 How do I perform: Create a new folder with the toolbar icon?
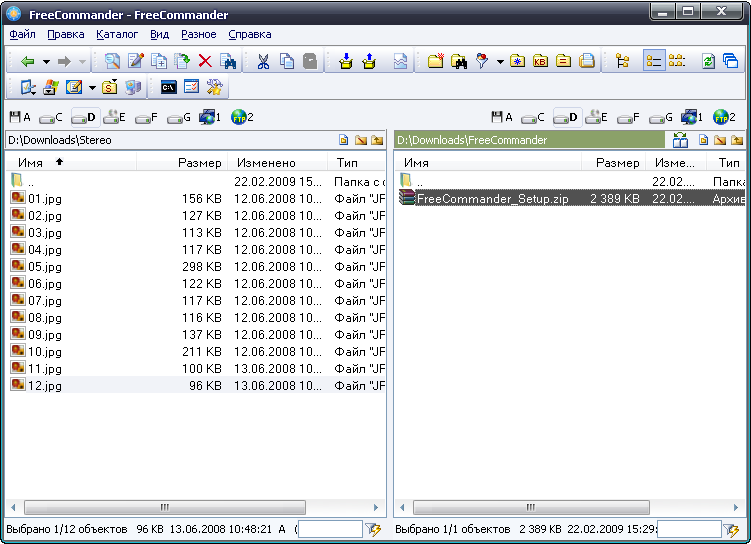point(435,61)
